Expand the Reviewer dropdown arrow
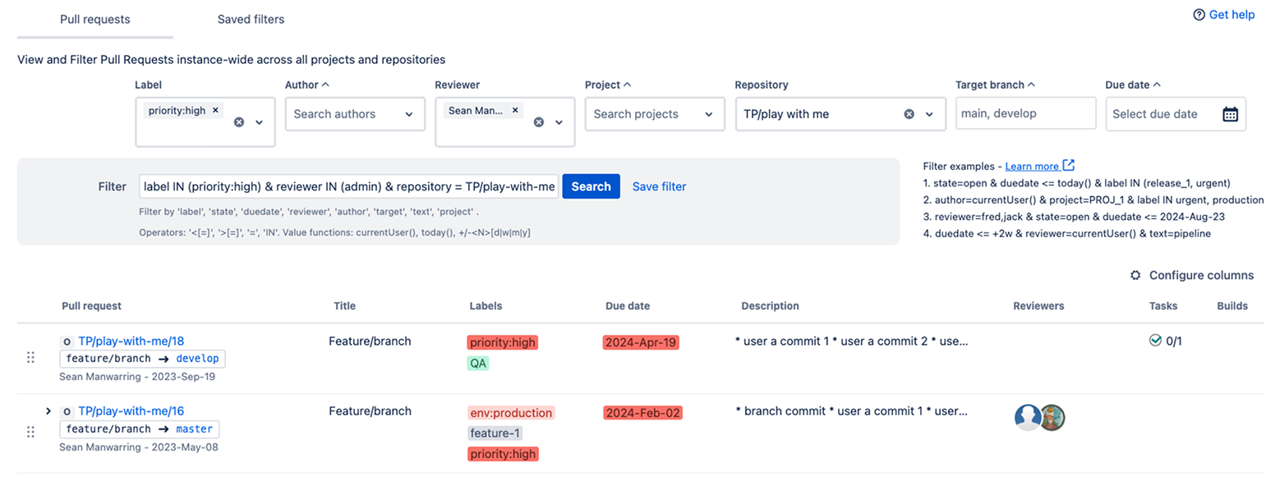Viewport: 1280px width, 477px height. 560,122
